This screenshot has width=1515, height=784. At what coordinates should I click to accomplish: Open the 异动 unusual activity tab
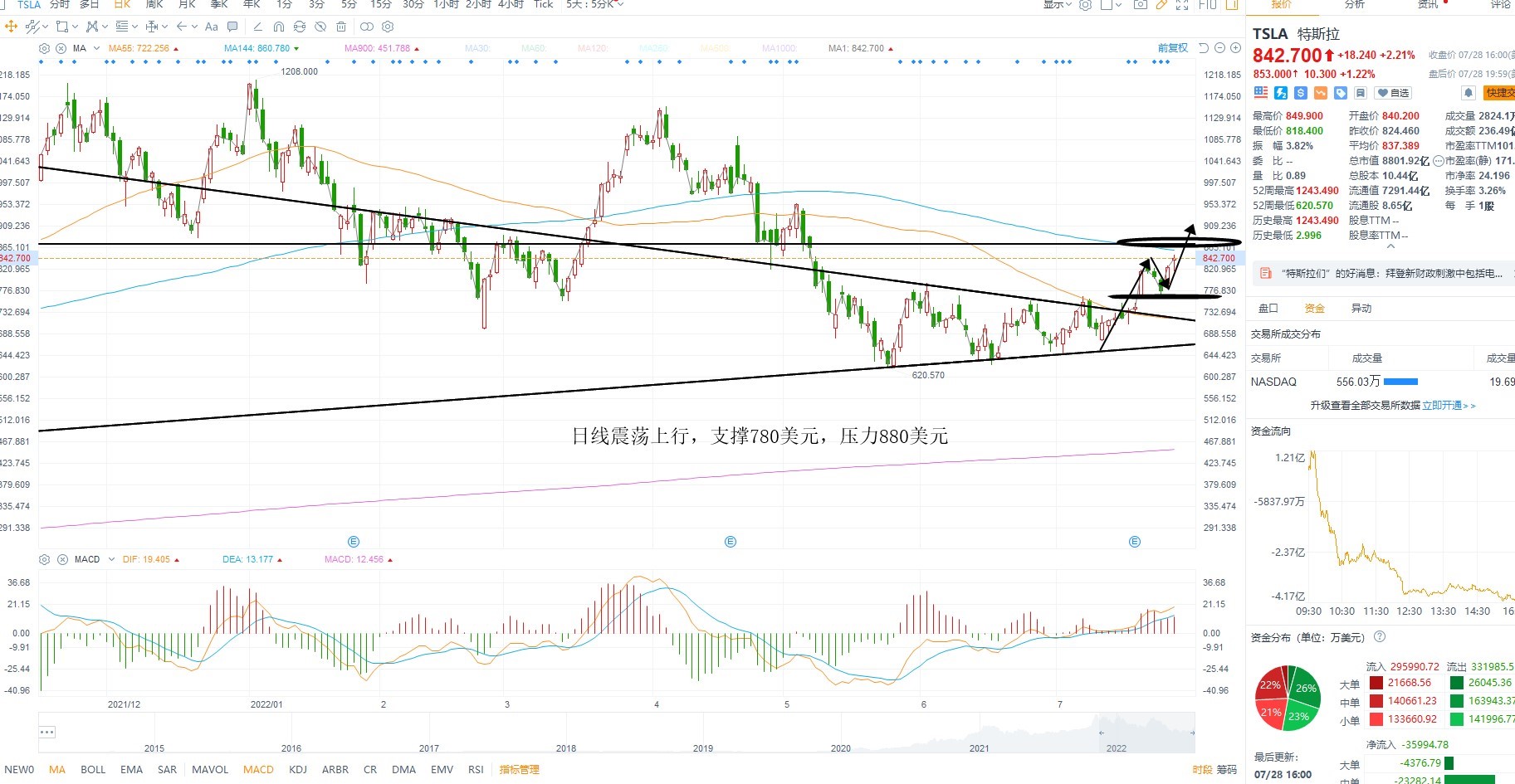pyautogui.click(x=1361, y=309)
